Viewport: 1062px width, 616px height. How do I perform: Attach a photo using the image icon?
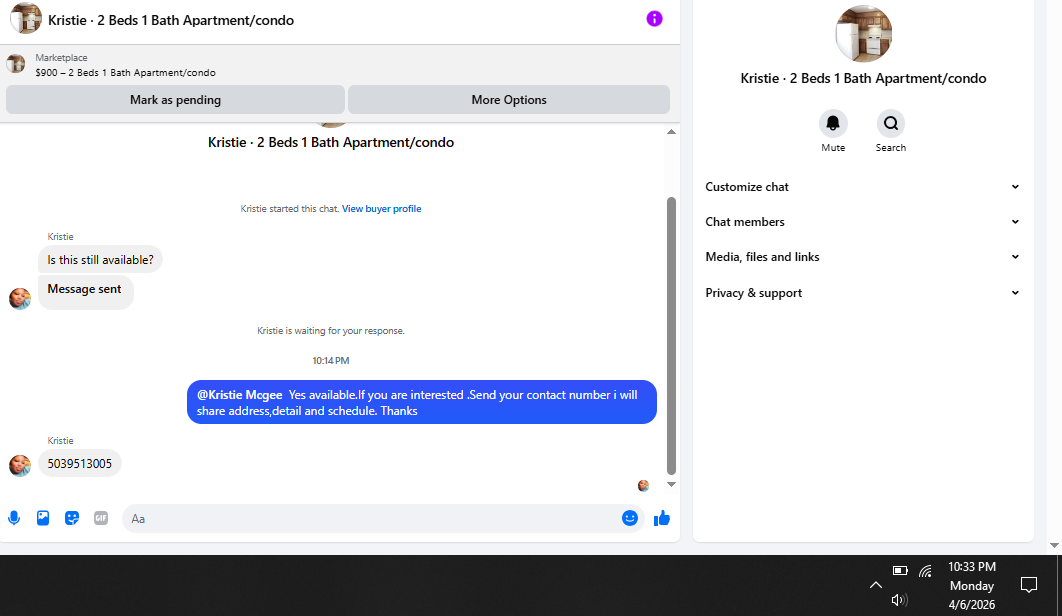pos(43,518)
